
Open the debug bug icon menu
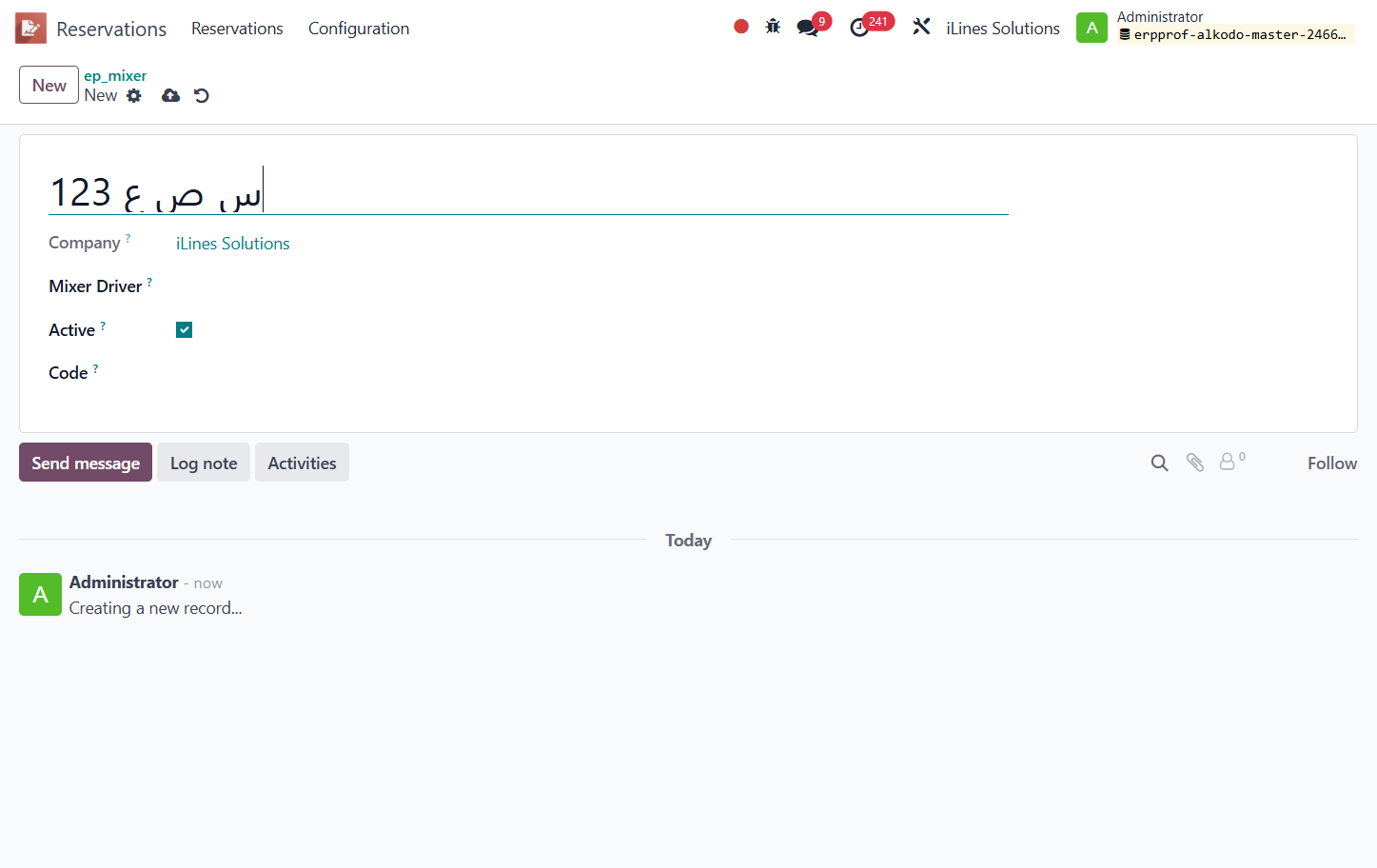(x=773, y=27)
